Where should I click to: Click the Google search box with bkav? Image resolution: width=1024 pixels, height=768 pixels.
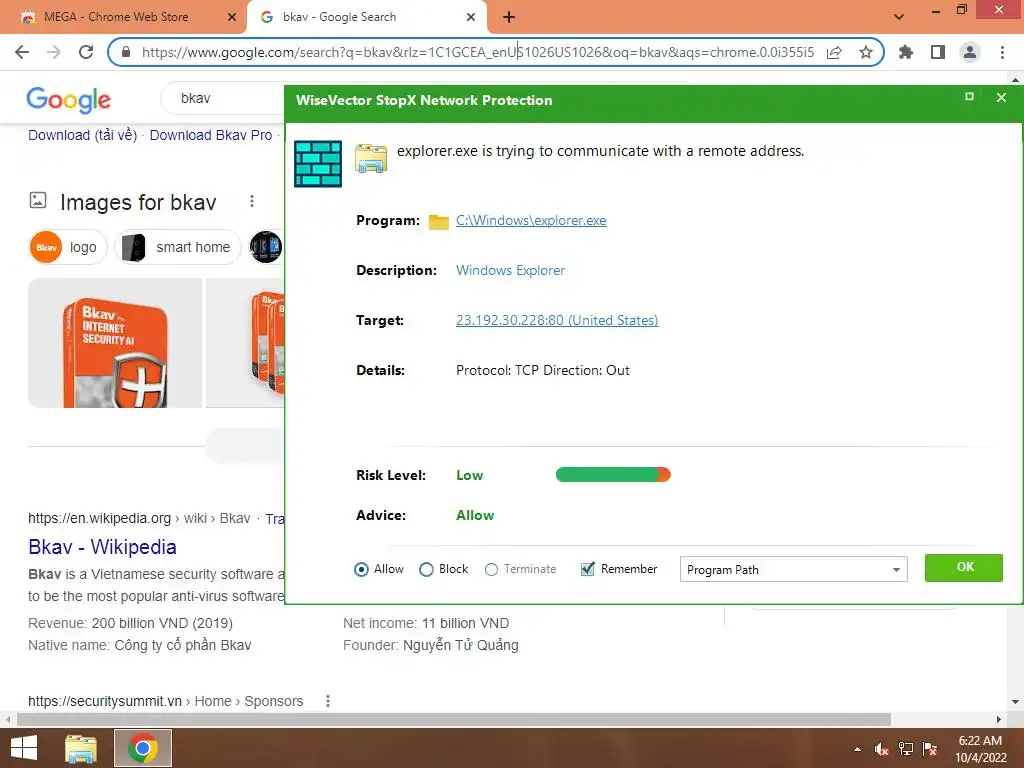[x=222, y=99]
